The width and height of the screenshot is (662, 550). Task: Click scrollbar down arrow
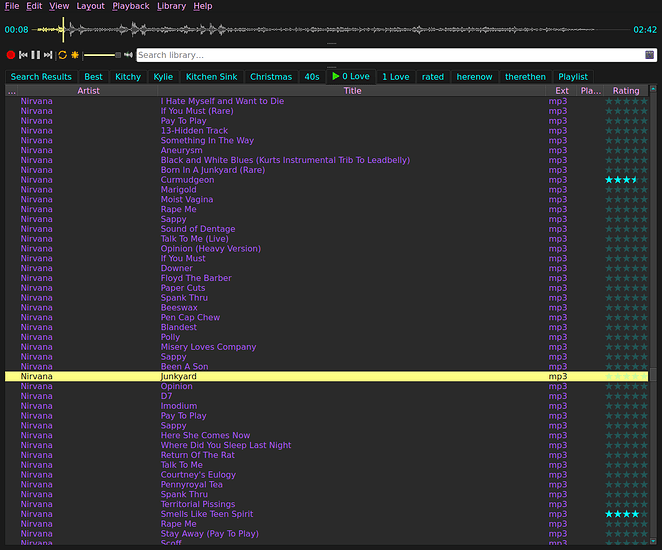[x=653, y=541]
